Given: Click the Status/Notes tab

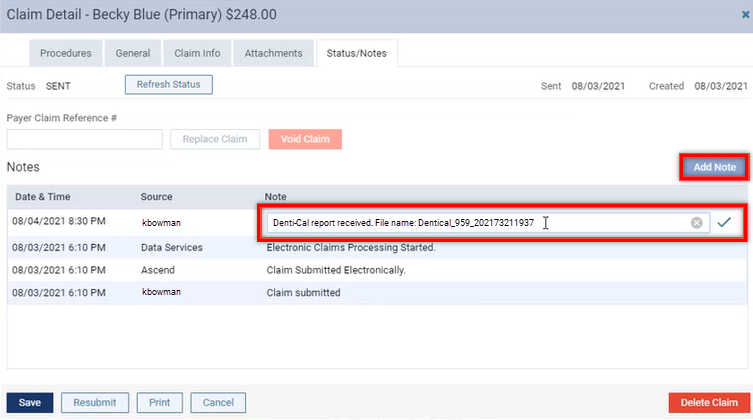Looking at the screenshot, I should click(356, 53).
